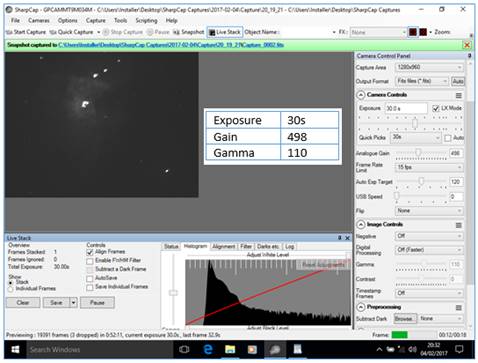The height and width of the screenshot is (363, 478).
Task: Check Save Individual Frames option
Action: point(90,287)
